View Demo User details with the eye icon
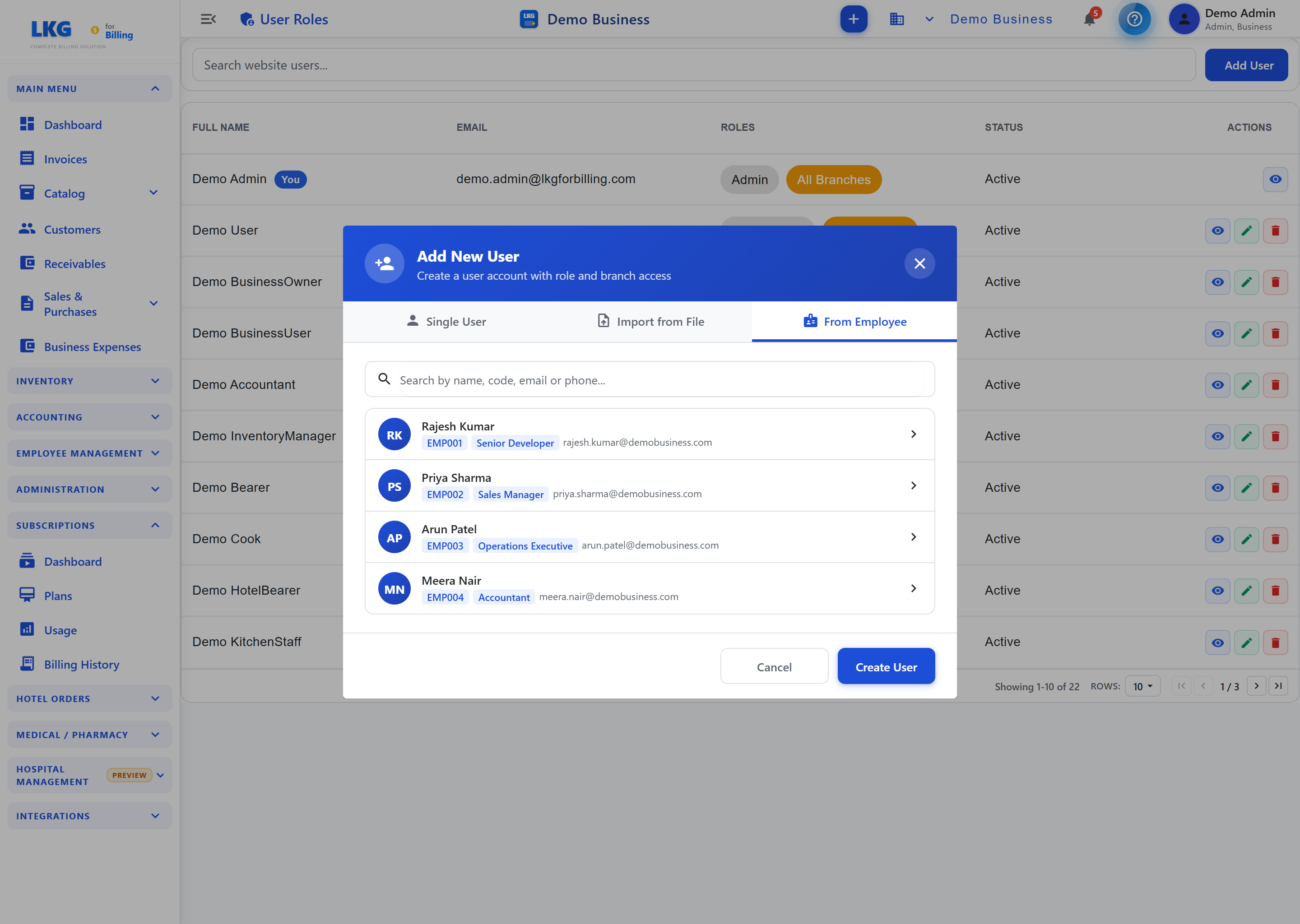The image size is (1300, 924). tap(1217, 231)
